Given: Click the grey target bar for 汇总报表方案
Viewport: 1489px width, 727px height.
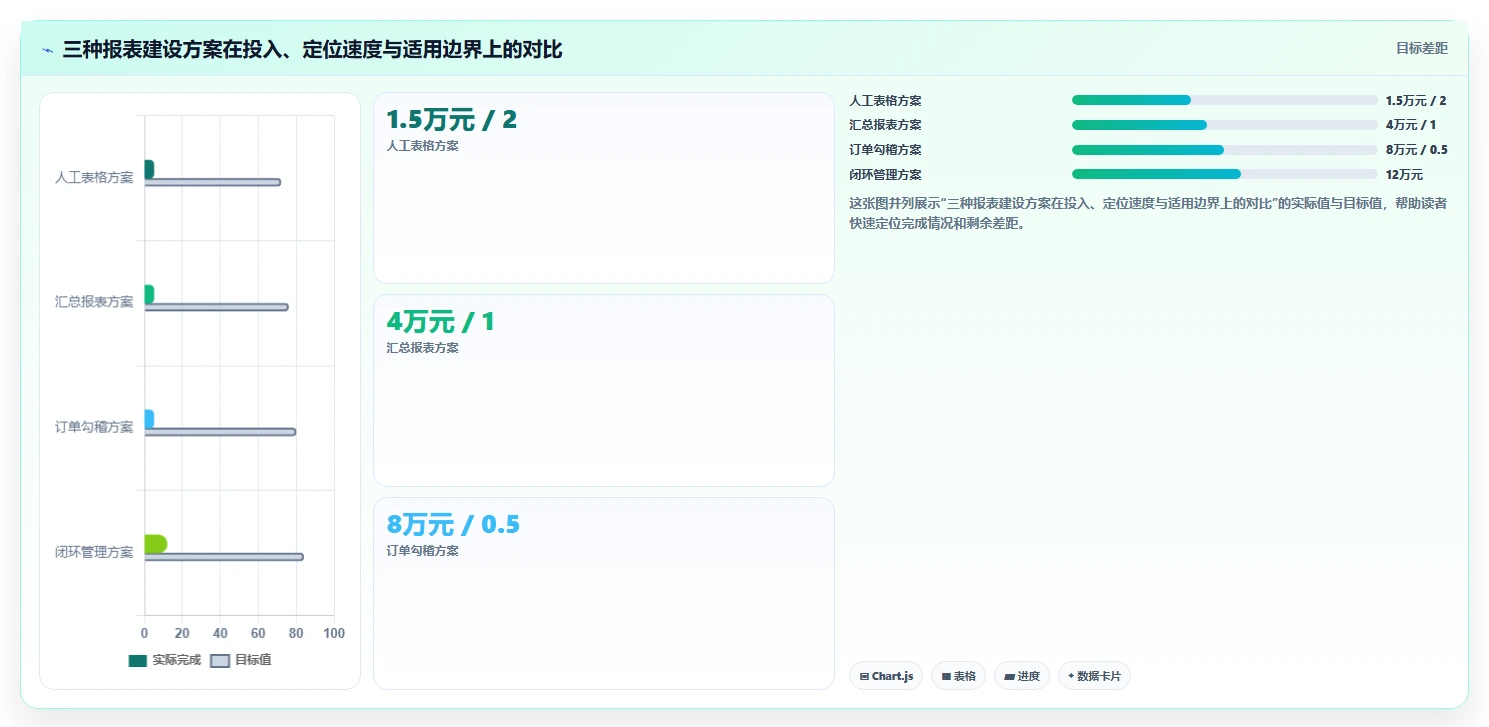Looking at the screenshot, I should pos(216,307).
